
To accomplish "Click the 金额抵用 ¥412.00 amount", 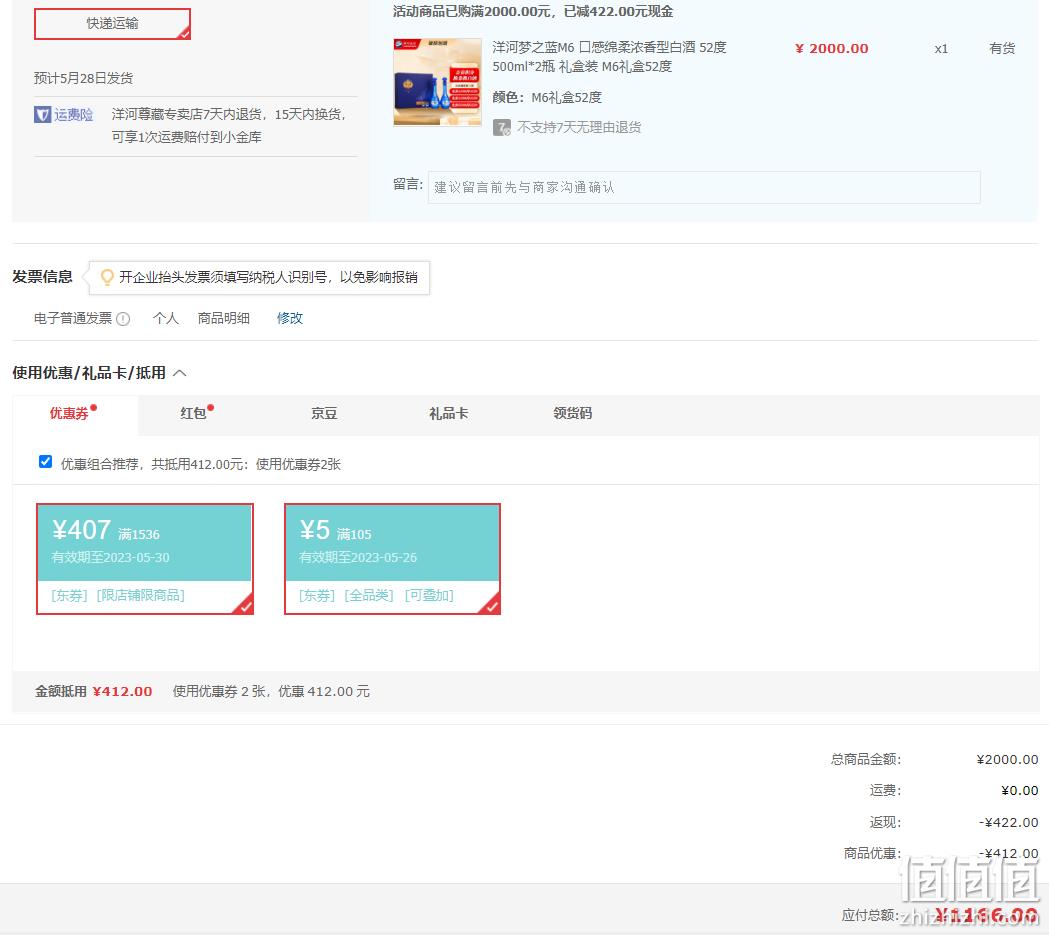I will (x=122, y=692).
